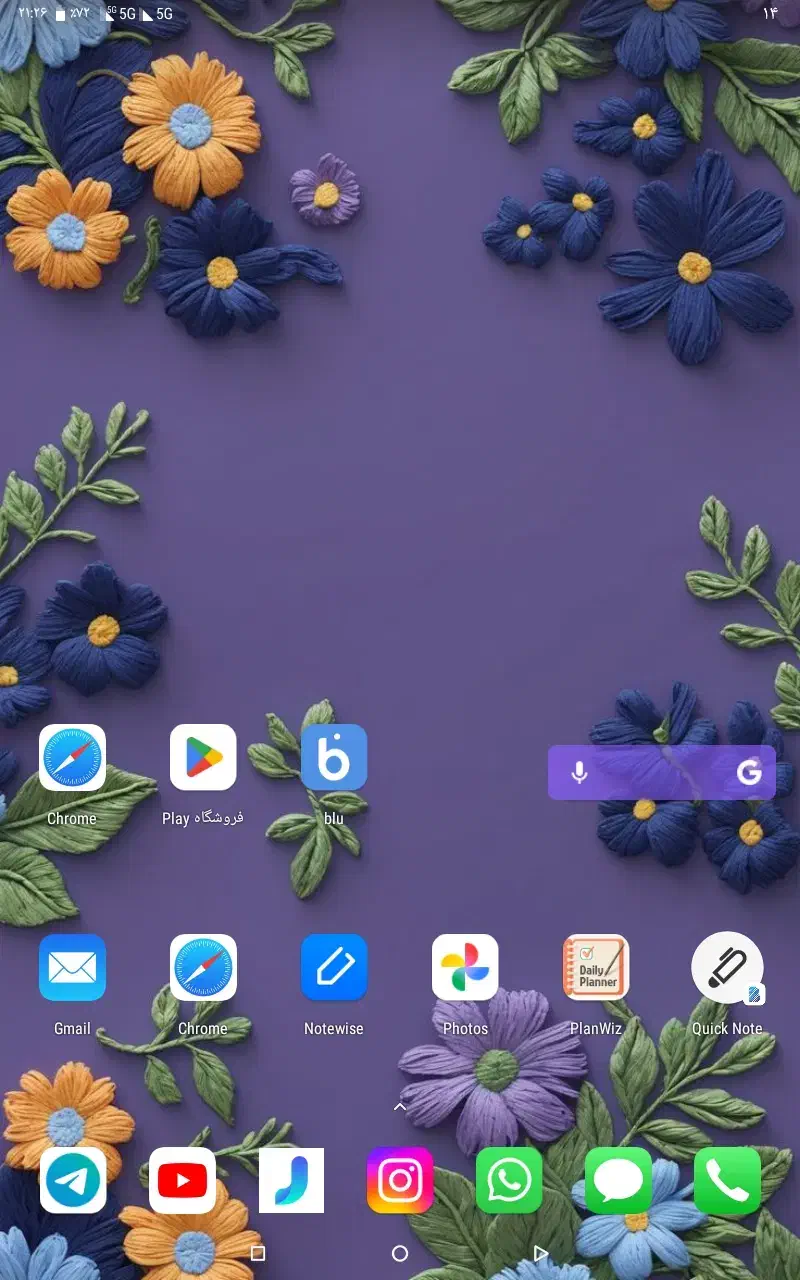The image size is (800, 1280).
Task: Open the Telegram app from the dock
Action: tap(72, 1180)
